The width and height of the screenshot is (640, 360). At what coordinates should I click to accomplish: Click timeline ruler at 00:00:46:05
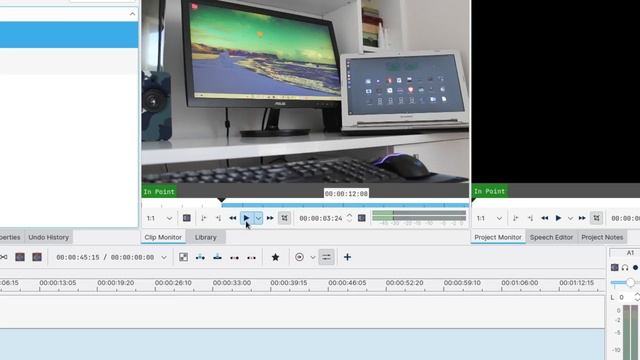pyautogui.click(x=347, y=282)
